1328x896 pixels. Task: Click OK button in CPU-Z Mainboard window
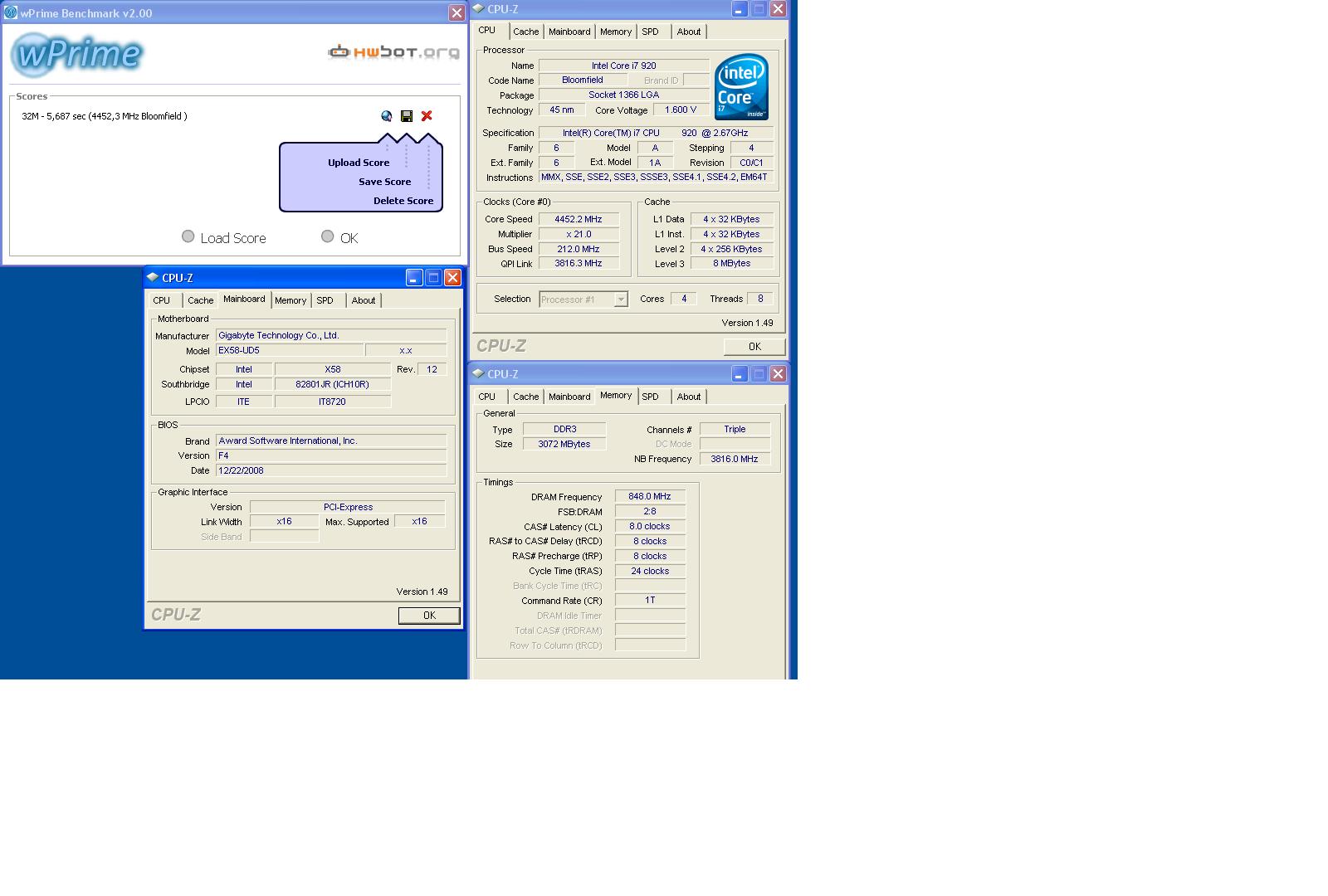coord(429,616)
